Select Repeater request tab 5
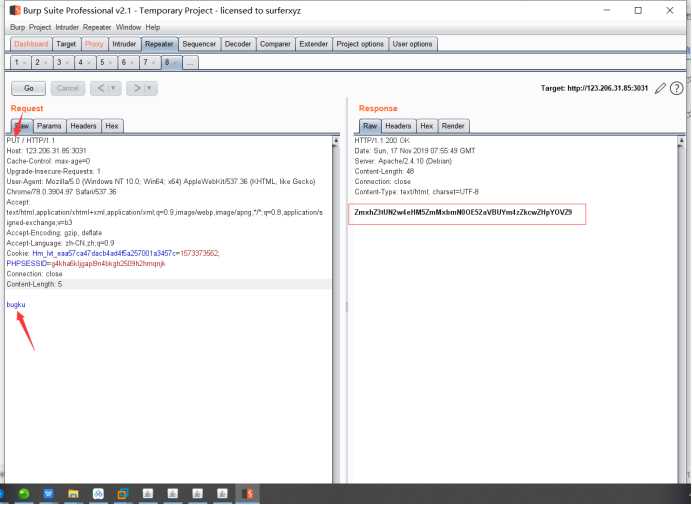 106,63
